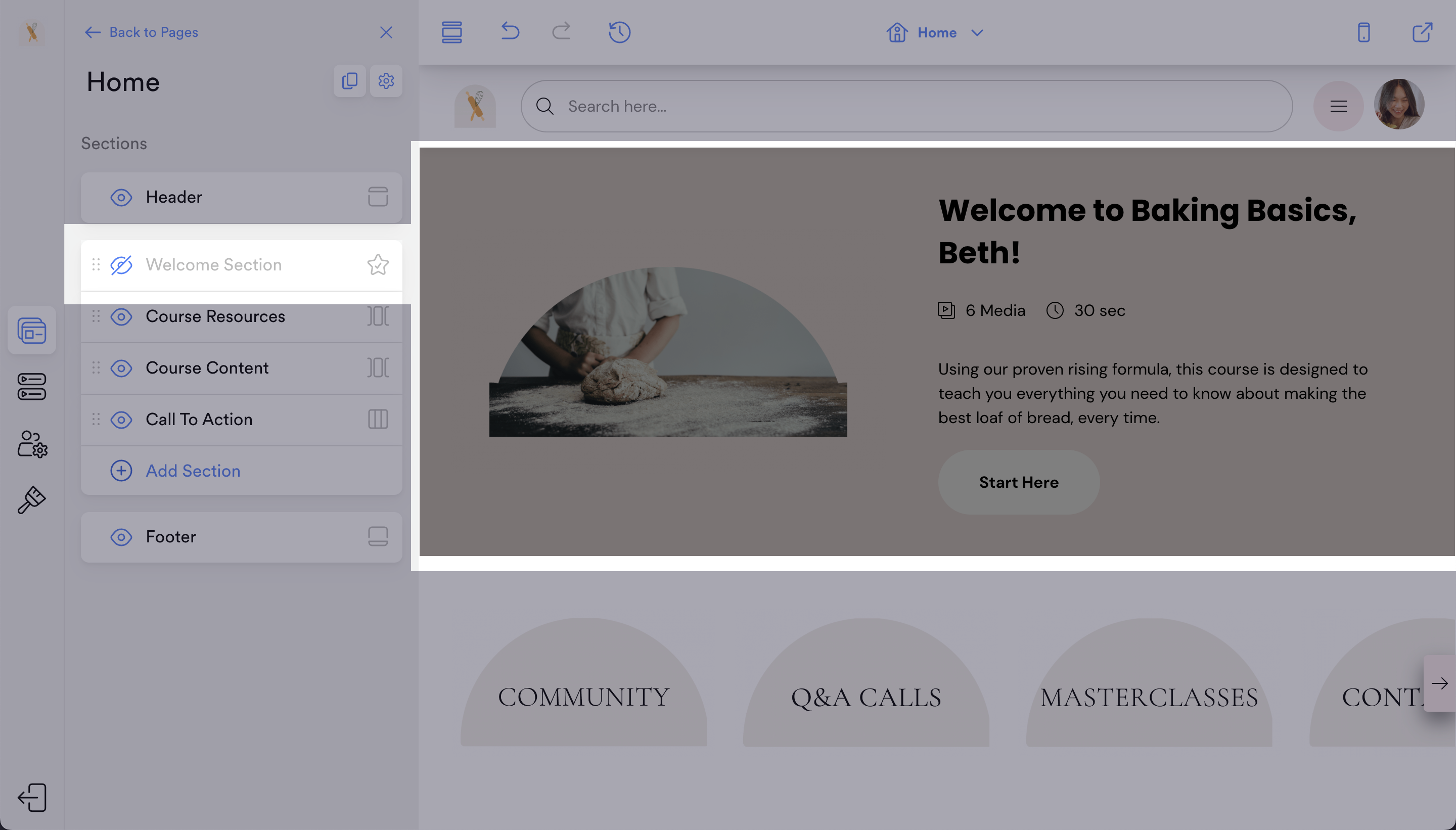Show the hidden Welcome Section

click(x=121, y=265)
